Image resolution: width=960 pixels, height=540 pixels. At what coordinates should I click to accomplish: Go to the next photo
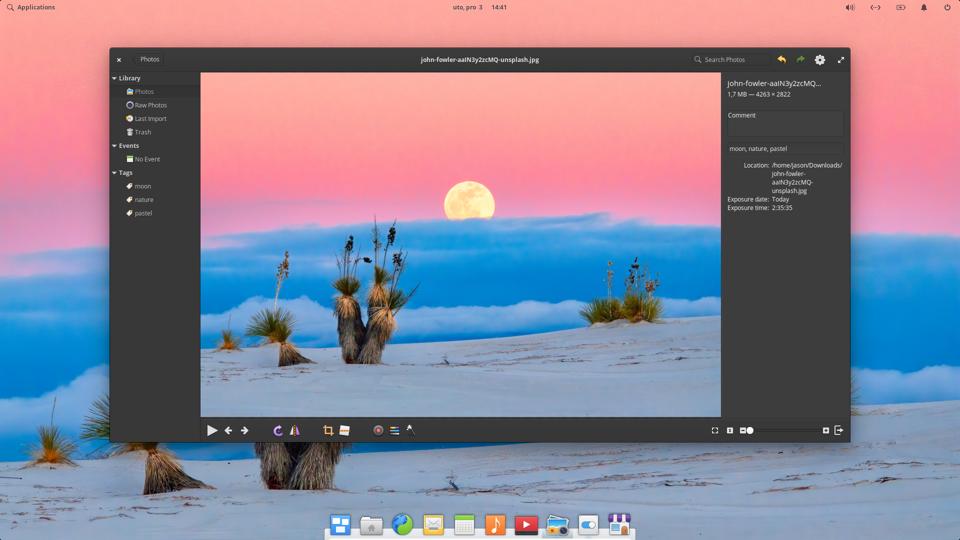click(244, 430)
